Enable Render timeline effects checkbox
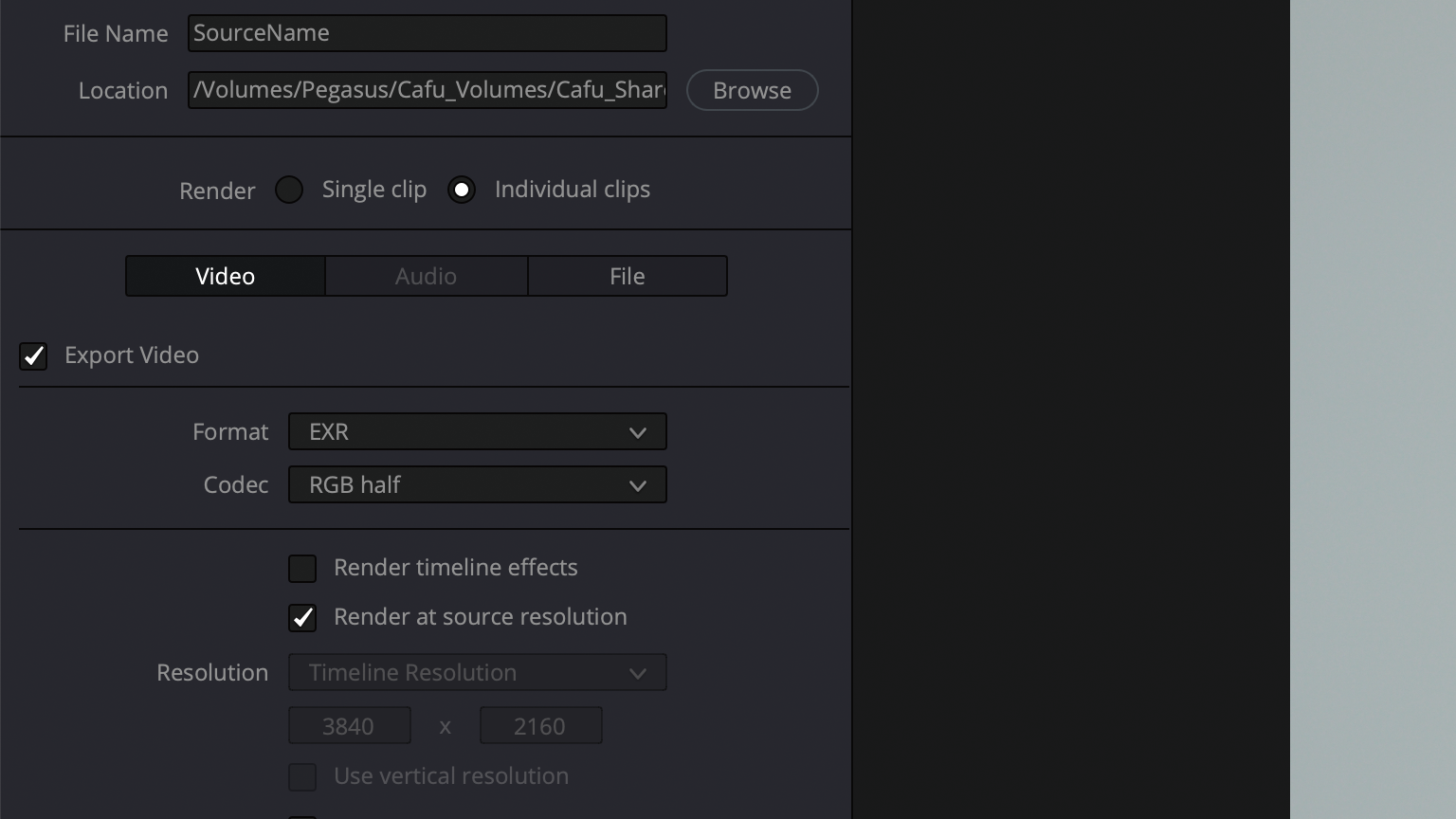 click(302, 569)
